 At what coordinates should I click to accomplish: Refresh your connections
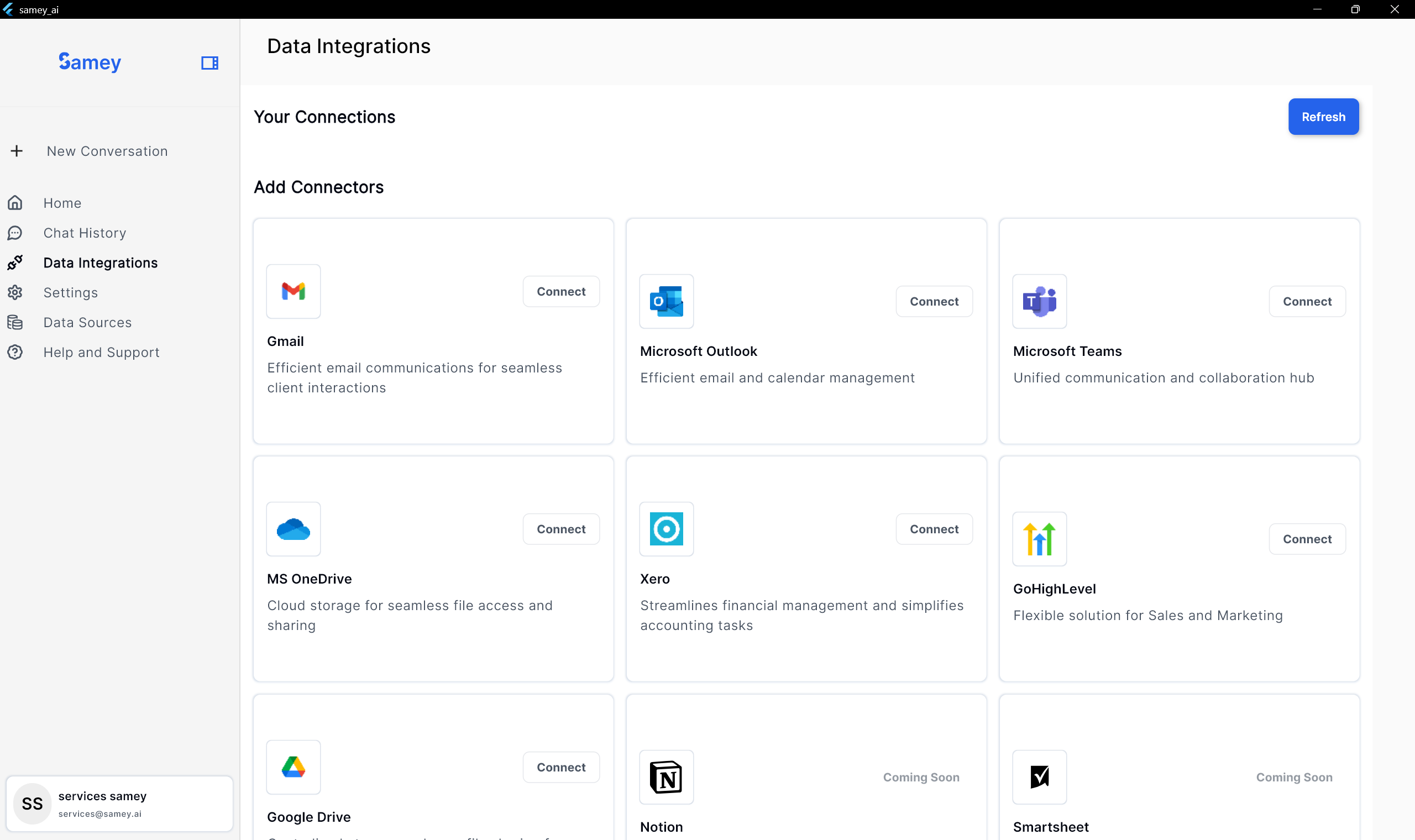coord(1323,117)
